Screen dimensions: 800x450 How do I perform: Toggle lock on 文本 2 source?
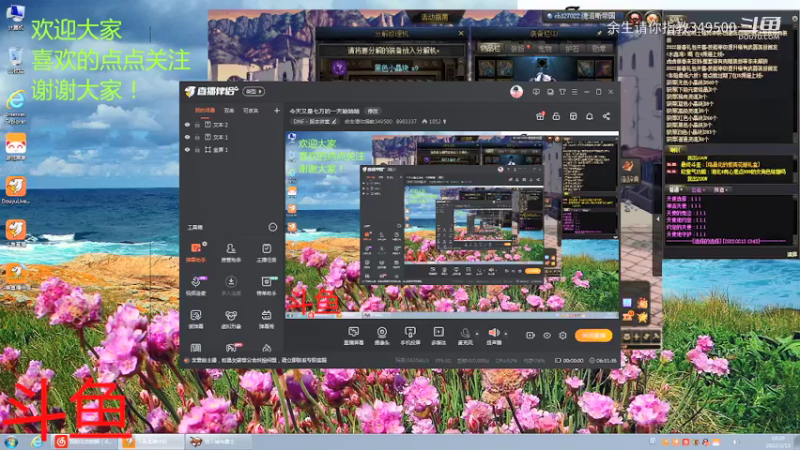pyautogui.click(x=197, y=124)
